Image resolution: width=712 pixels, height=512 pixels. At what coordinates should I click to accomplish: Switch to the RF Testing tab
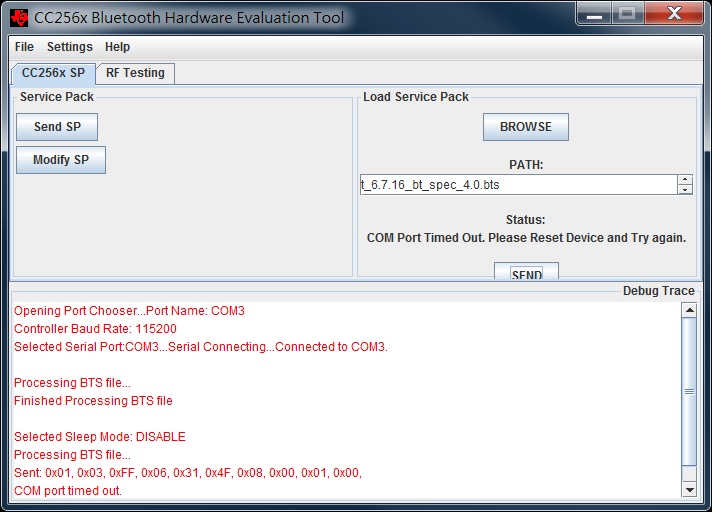pyautogui.click(x=135, y=73)
